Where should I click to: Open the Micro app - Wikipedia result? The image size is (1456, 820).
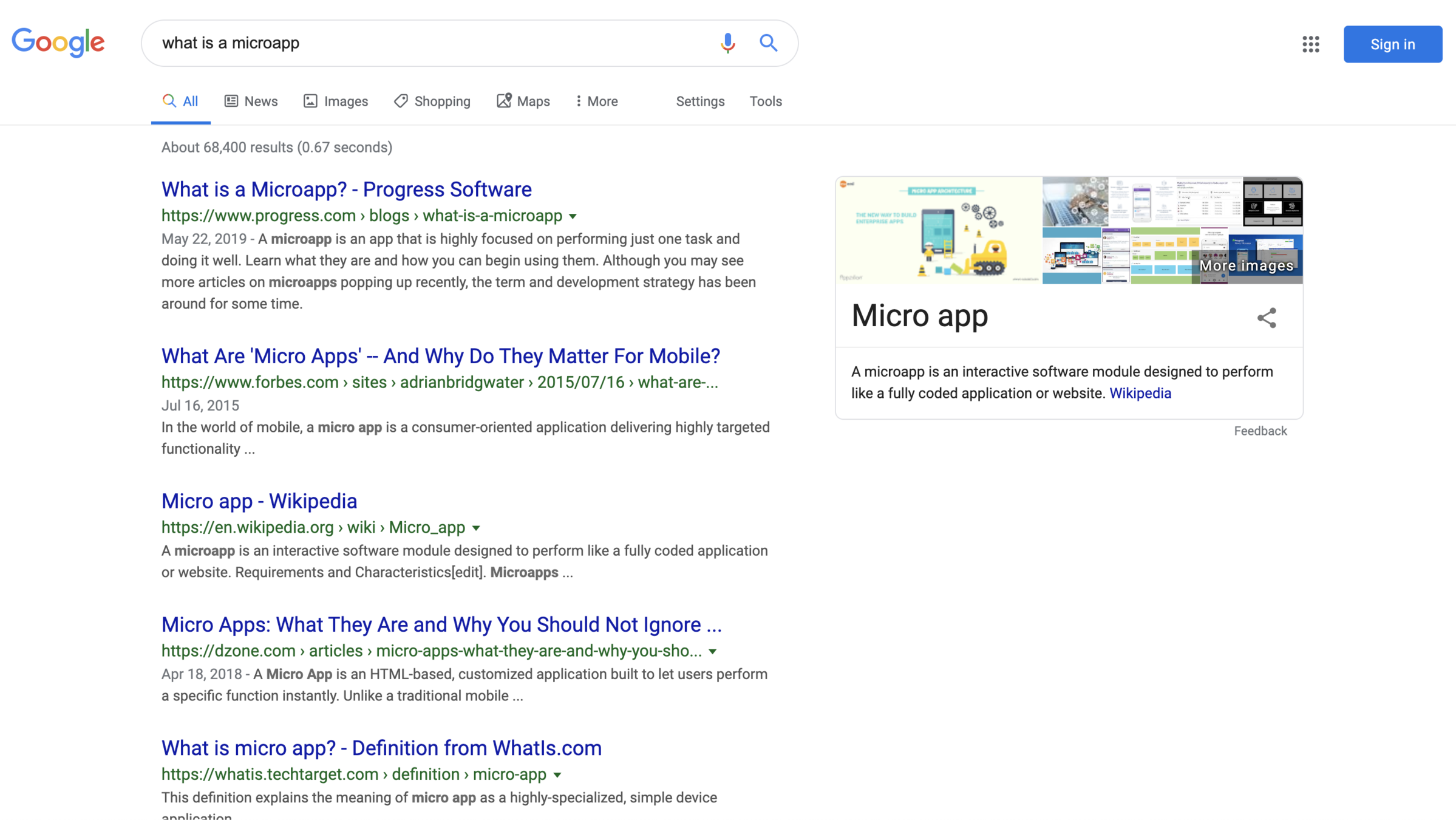(259, 501)
